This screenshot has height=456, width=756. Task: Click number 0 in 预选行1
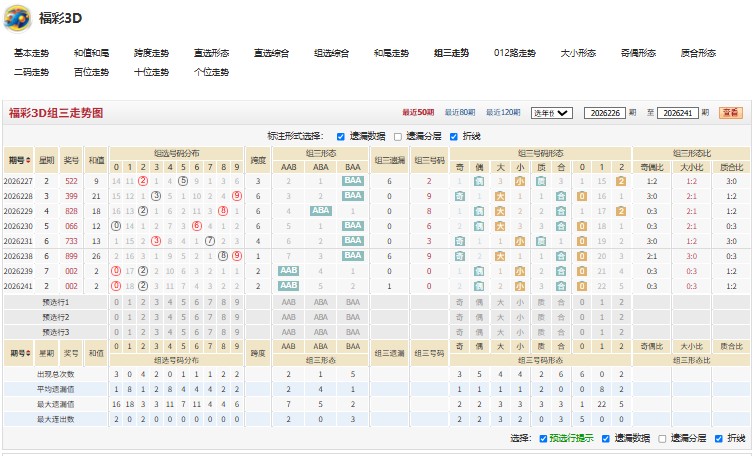coord(116,302)
